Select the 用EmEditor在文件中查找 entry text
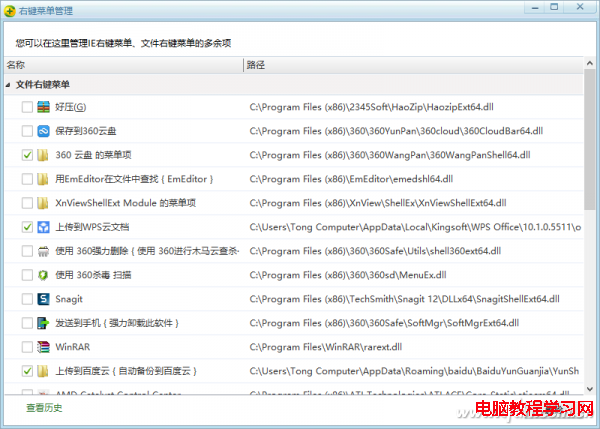The height and width of the screenshot is (429, 600). pos(134,179)
